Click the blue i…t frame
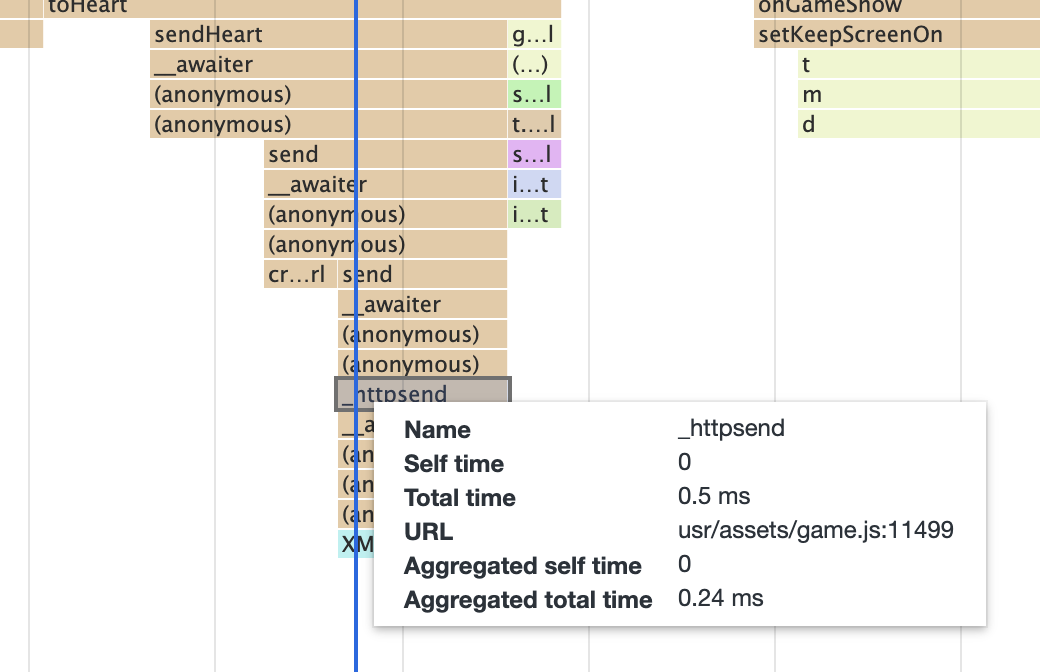This screenshot has width=1040, height=672. tap(535, 185)
